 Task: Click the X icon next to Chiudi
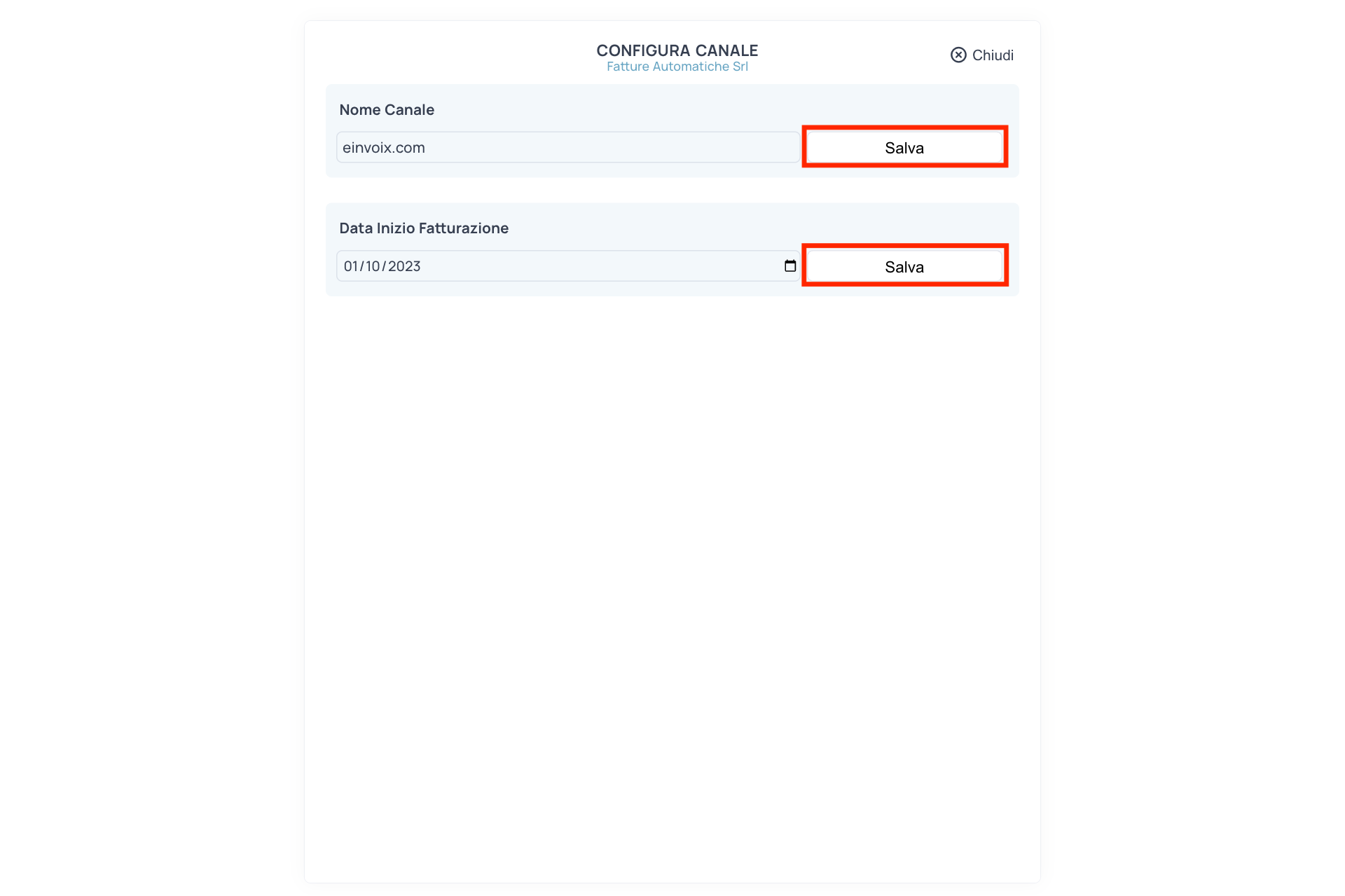point(958,55)
